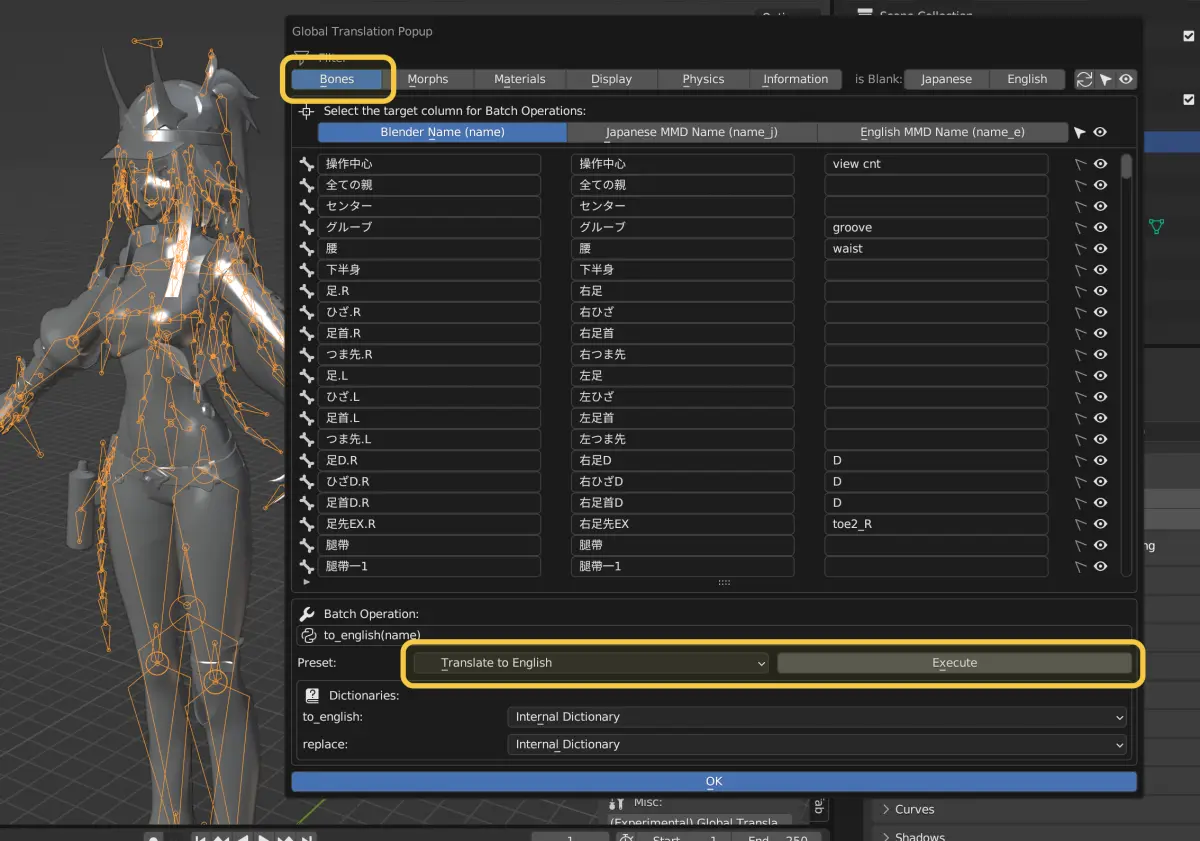Switch to the Physics tab
Screen dimensions: 1200x841
(703, 79)
